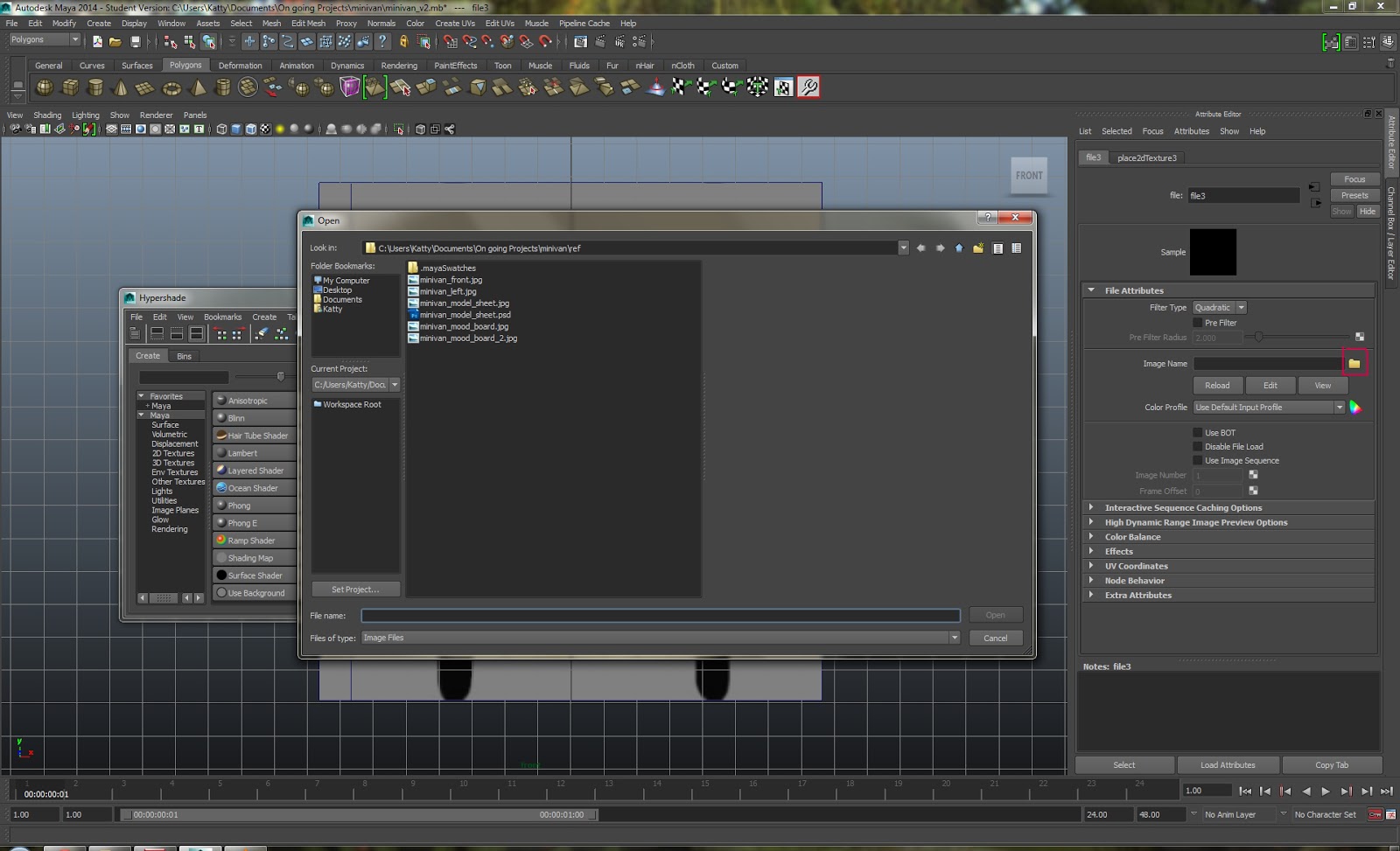Create a polygon cone from the shelf

121,87
